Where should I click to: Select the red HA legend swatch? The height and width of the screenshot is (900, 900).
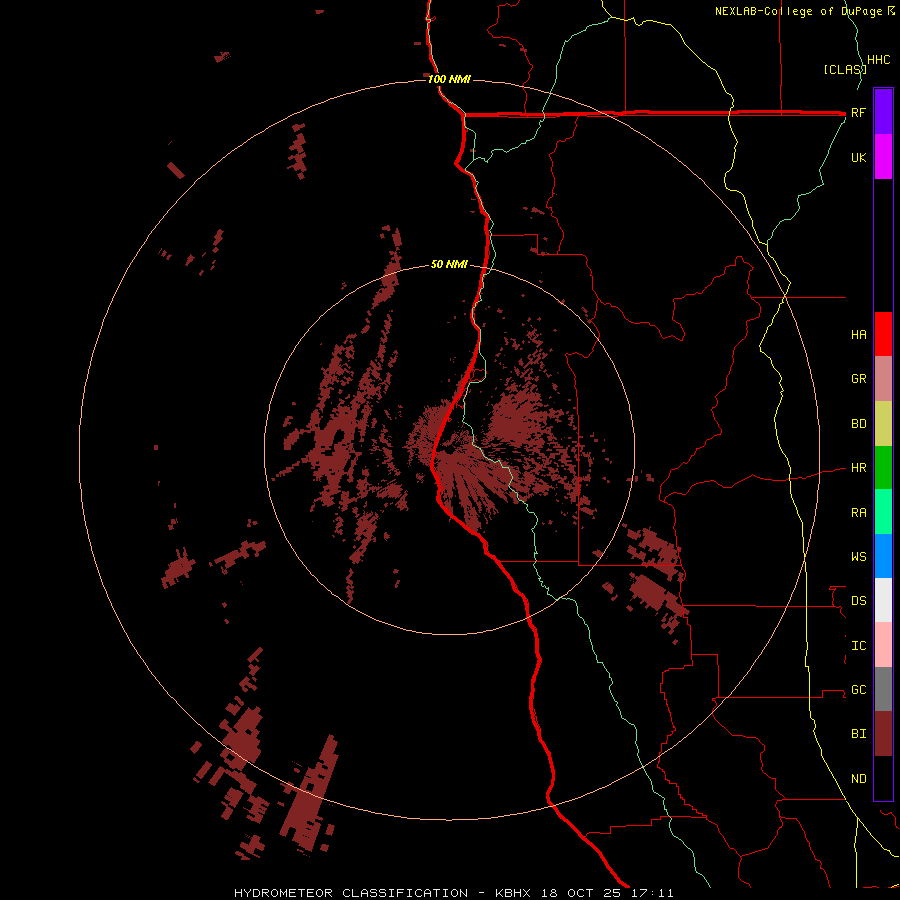coord(883,334)
